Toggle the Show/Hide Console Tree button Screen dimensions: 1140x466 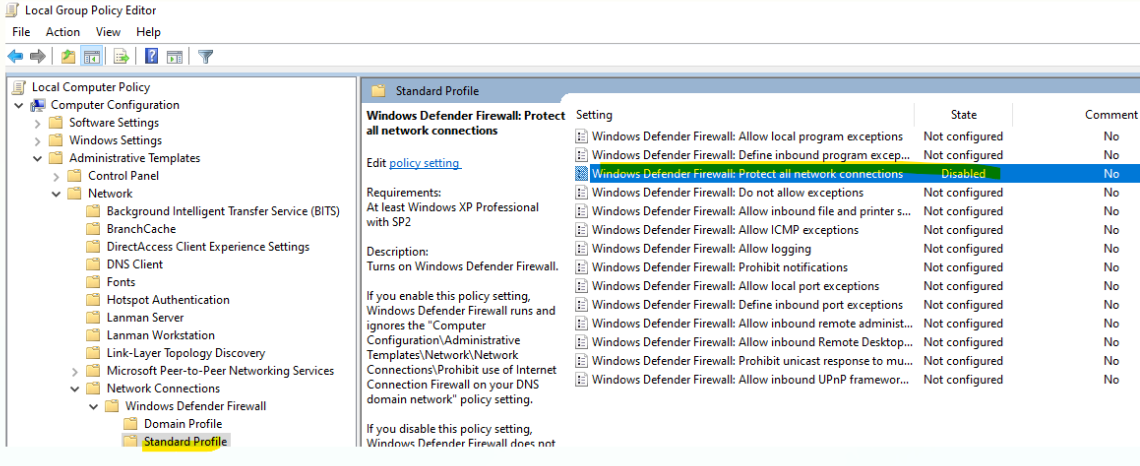92,56
